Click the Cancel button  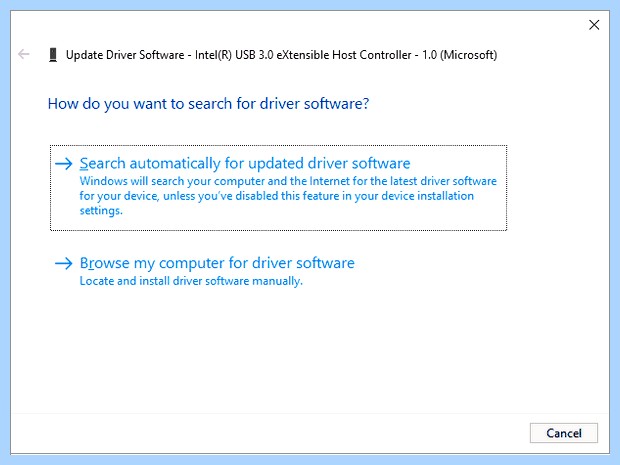pyautogui.click(x=563, y=433)
